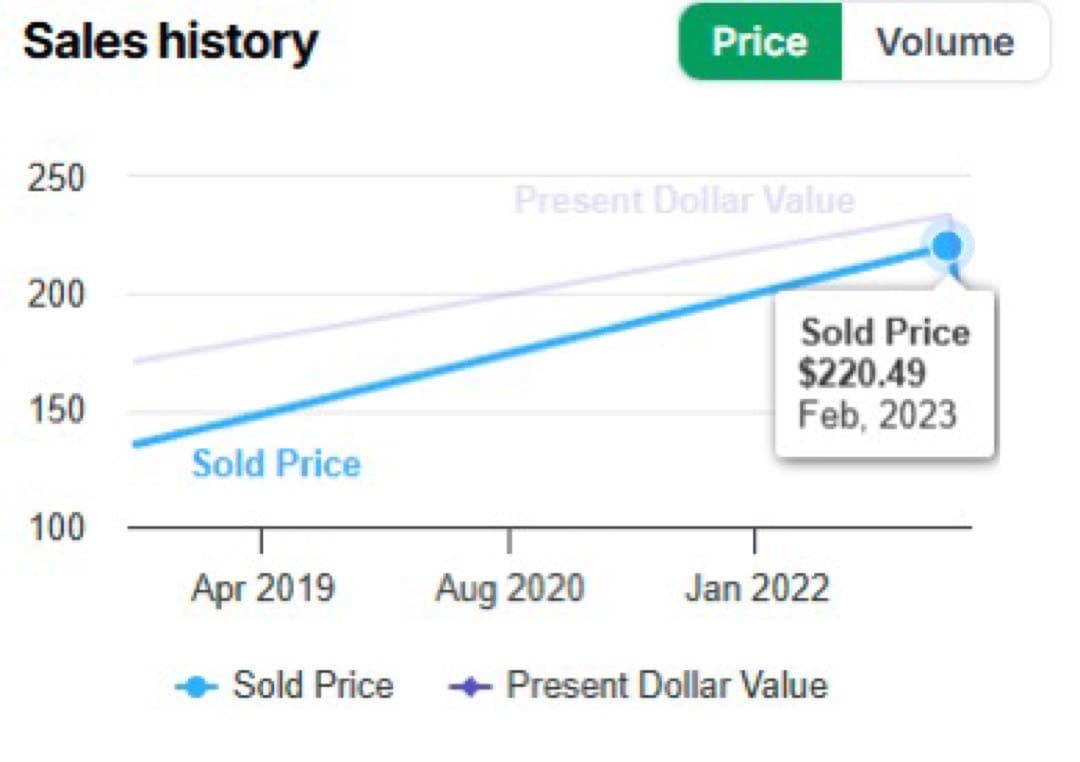
Task: Click the Jan 2022 axis label
Action: coord(756,589)
